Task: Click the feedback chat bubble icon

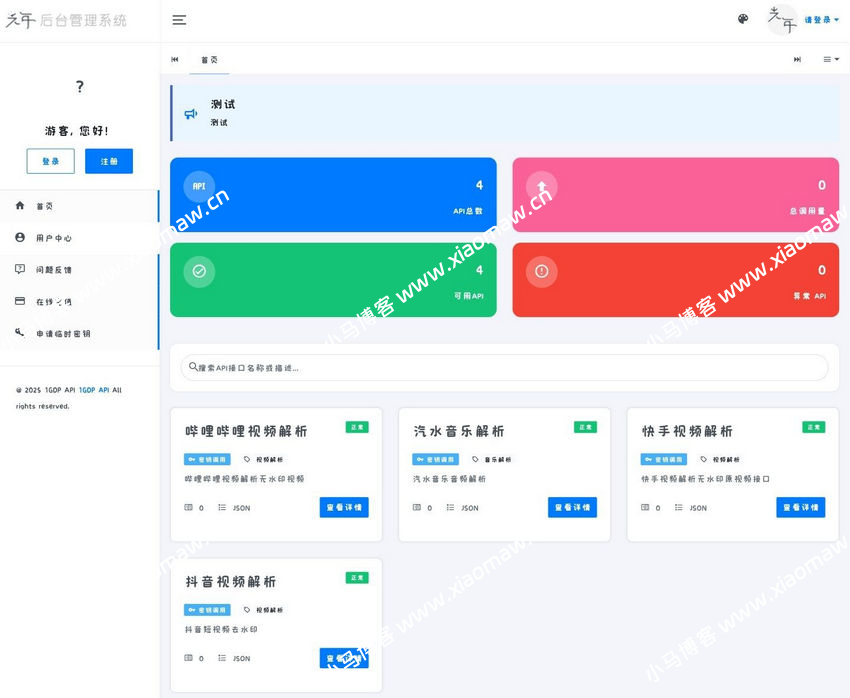Action: point(20,269)
